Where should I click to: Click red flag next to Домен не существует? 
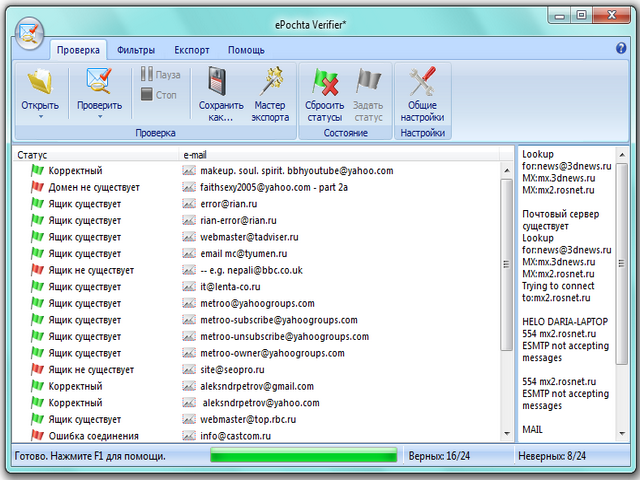pyautogui.click(x=37, y=187)
